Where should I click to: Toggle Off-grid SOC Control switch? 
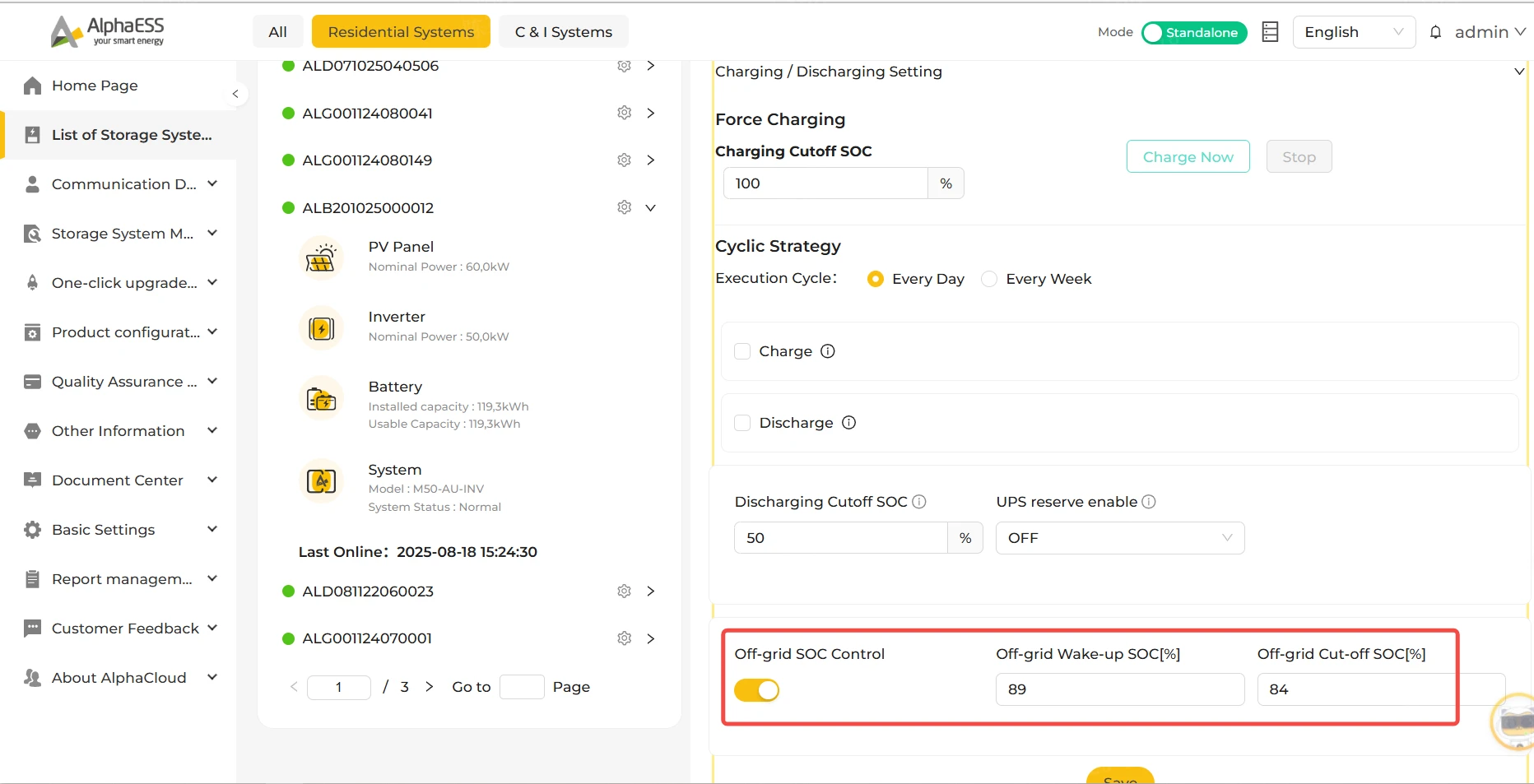pos(757,690)
